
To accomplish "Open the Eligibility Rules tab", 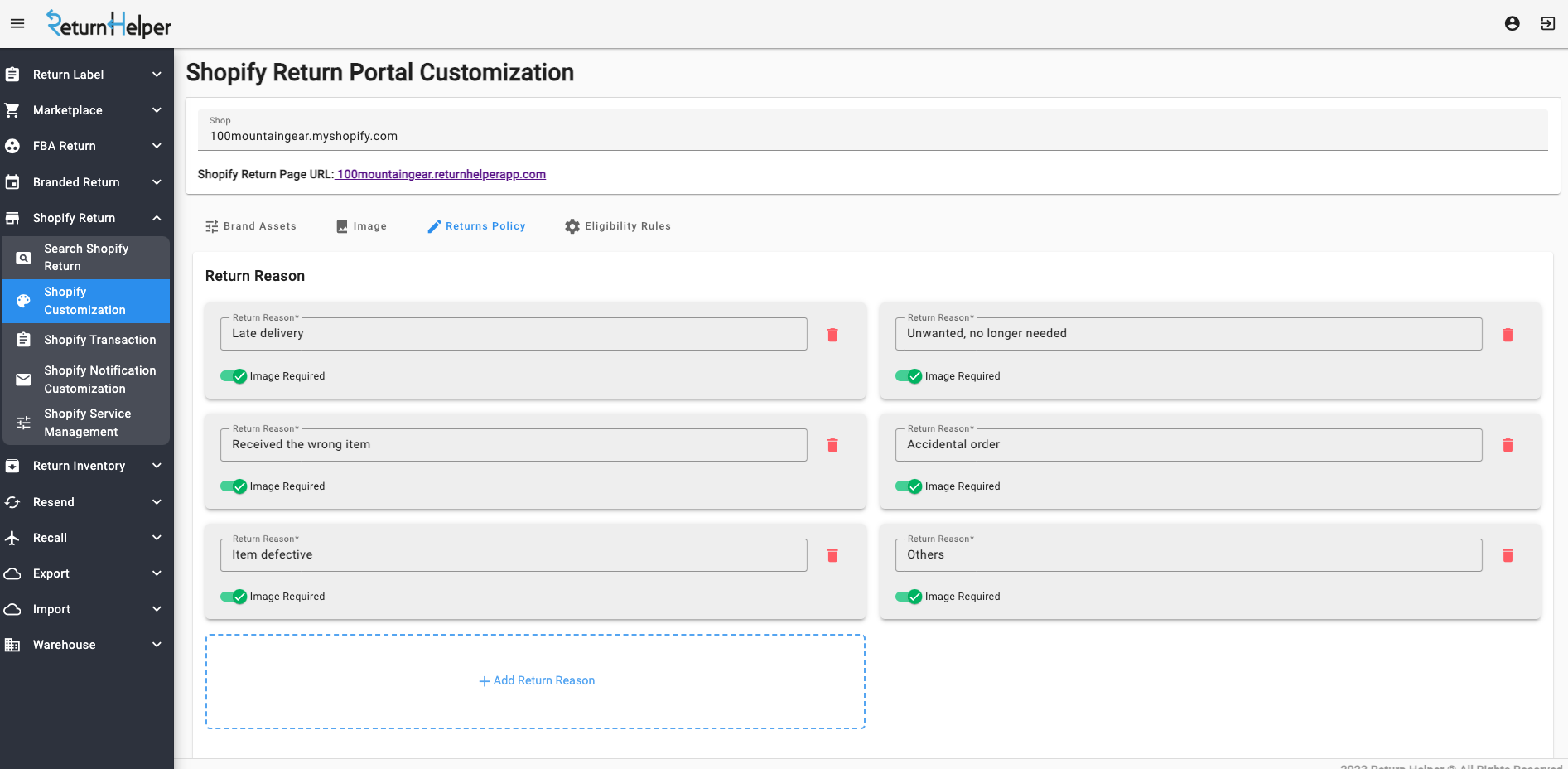I will [x=618, y=225].
